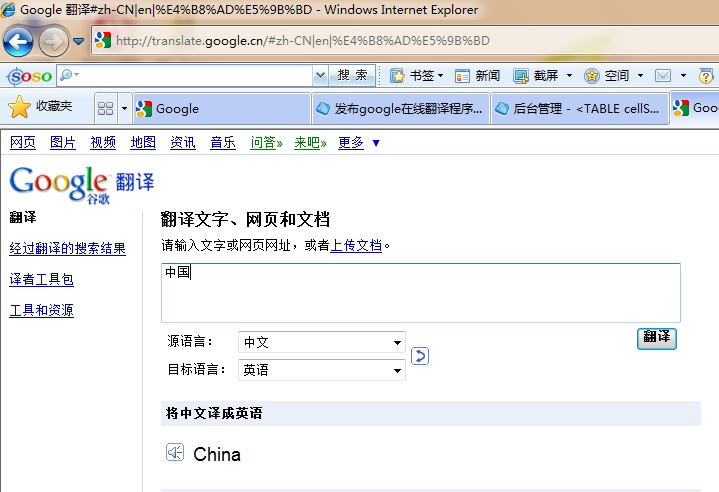Viewport: 719px width, 492px height.
Task: Click the browser Back arrow button
Action: [x=18, y=42]
